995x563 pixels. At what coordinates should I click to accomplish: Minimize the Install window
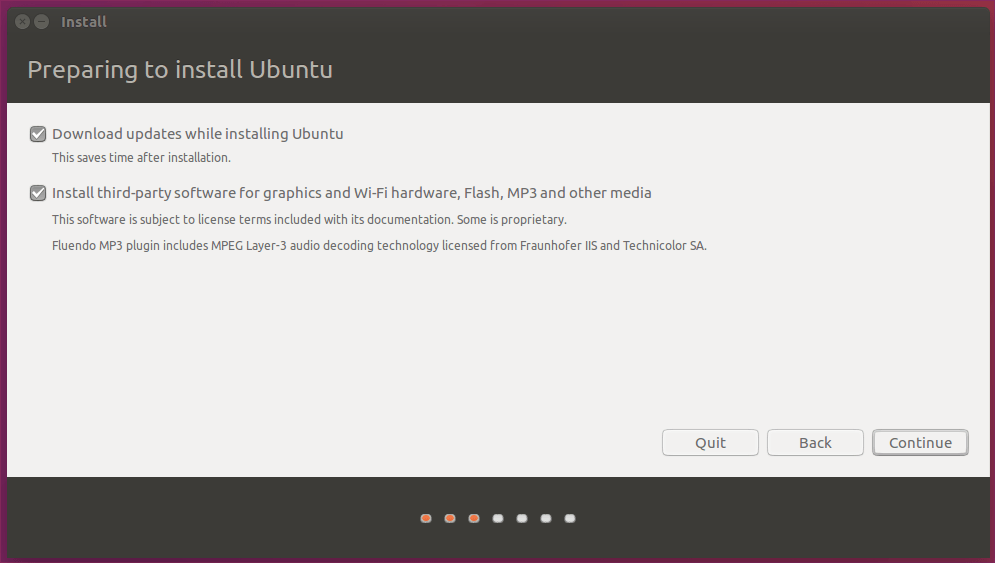coord(41,22)
